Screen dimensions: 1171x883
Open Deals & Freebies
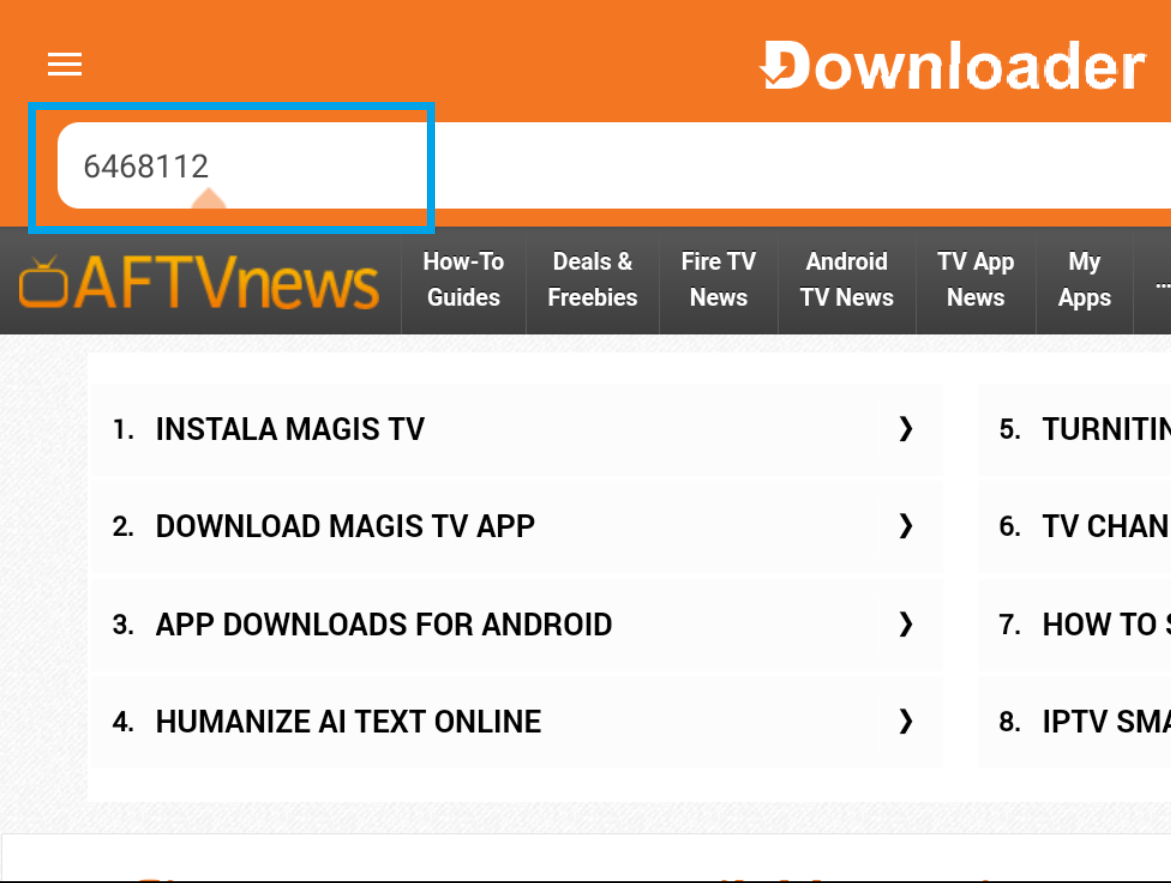coord(592,281)
